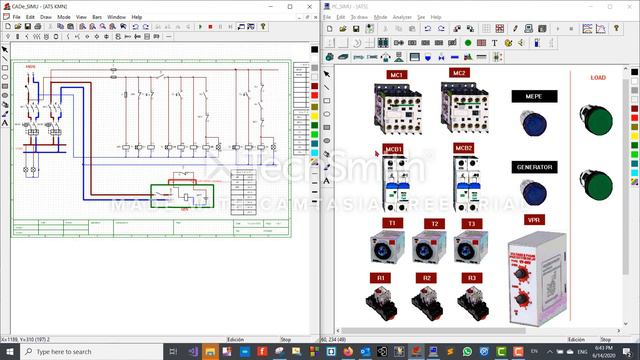Save the CADe_SIMU drawing with the disk icon
The image size is (640, 360).
28,27
